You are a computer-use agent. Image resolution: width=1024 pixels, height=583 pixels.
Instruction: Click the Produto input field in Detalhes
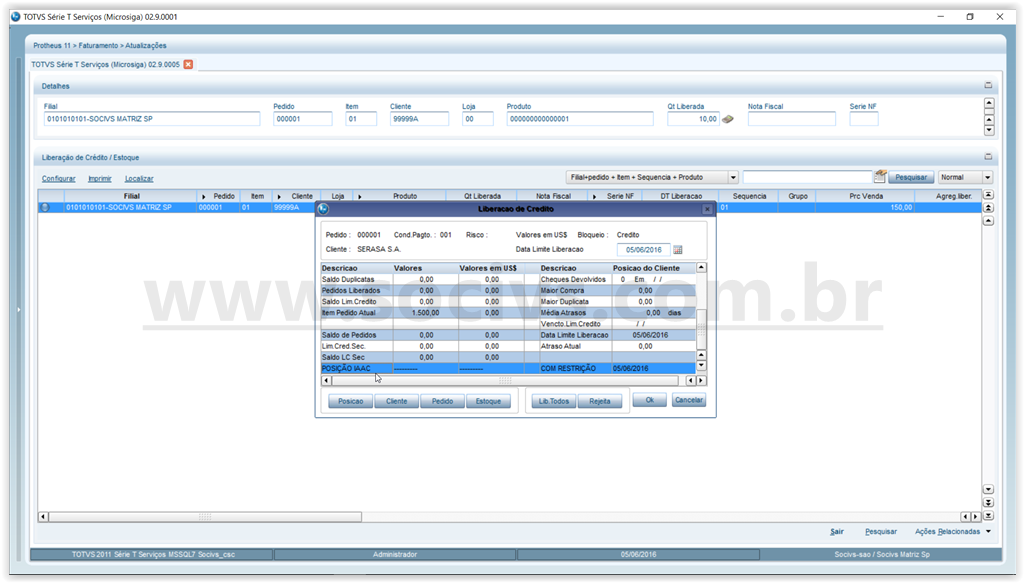point(580,119)
